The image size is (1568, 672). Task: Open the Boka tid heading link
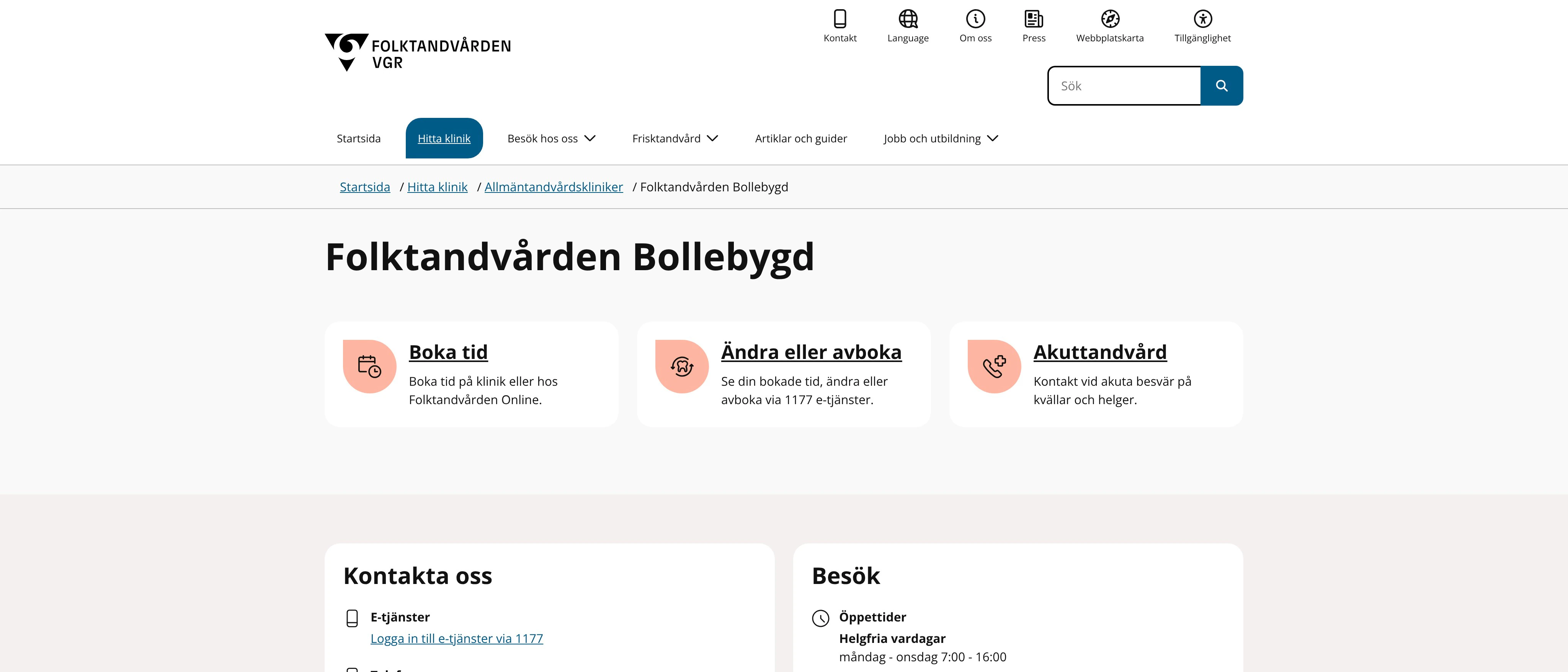pos(448,352)
